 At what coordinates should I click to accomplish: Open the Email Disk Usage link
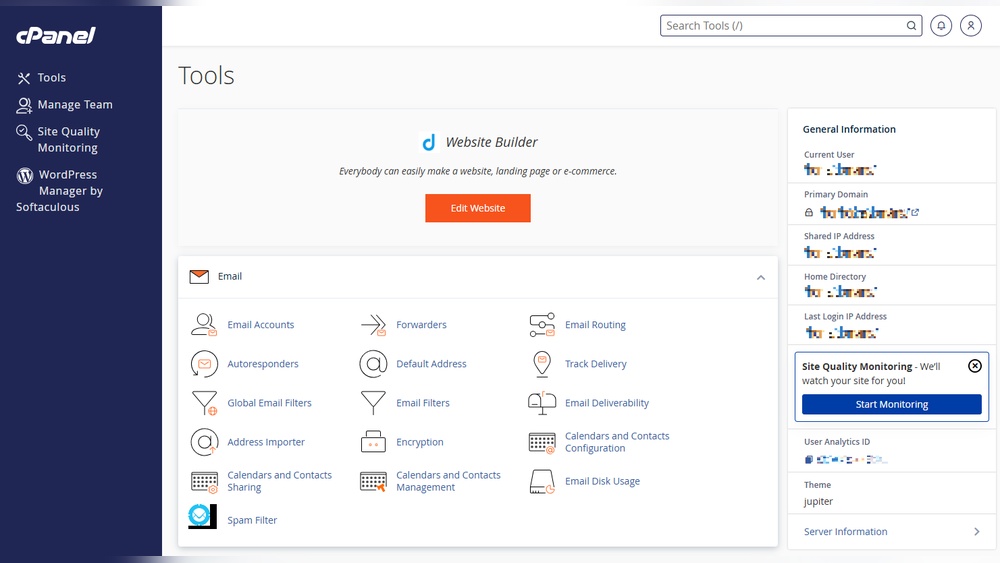coord(602,481)
